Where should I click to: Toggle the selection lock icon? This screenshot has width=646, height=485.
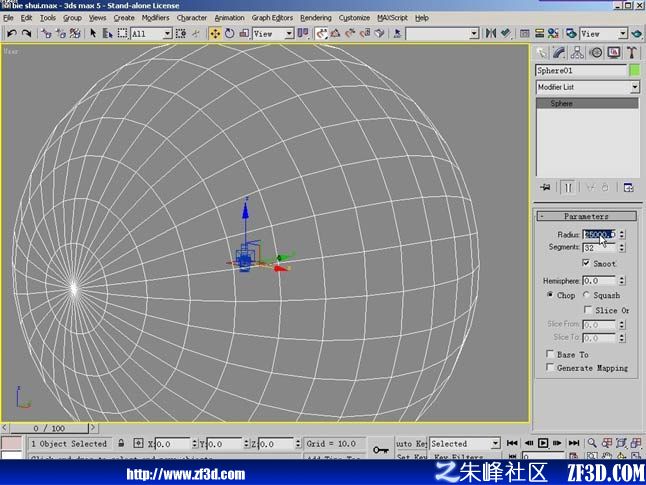(x=121, y=443)
